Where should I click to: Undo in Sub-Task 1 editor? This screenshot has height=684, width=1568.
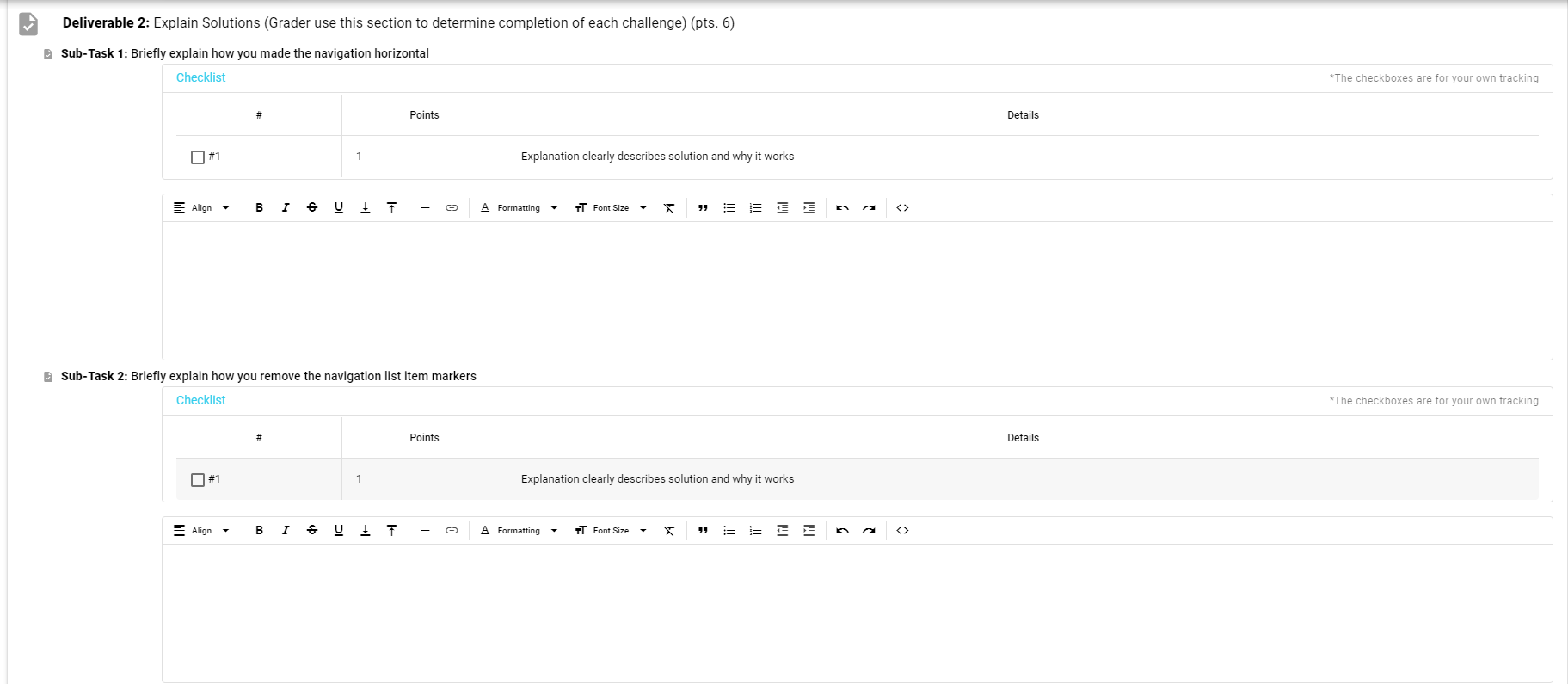[x=842, y=207]
